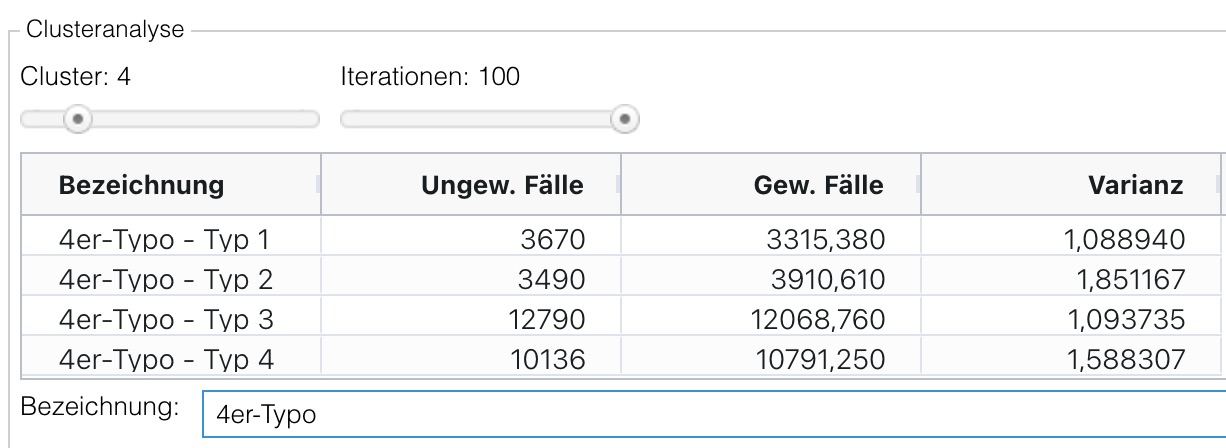Image resolution: width=1226 pixels, height=448 pixels.
Task: Click the weighted cases cell 12068,760
Action: point(816,320)
